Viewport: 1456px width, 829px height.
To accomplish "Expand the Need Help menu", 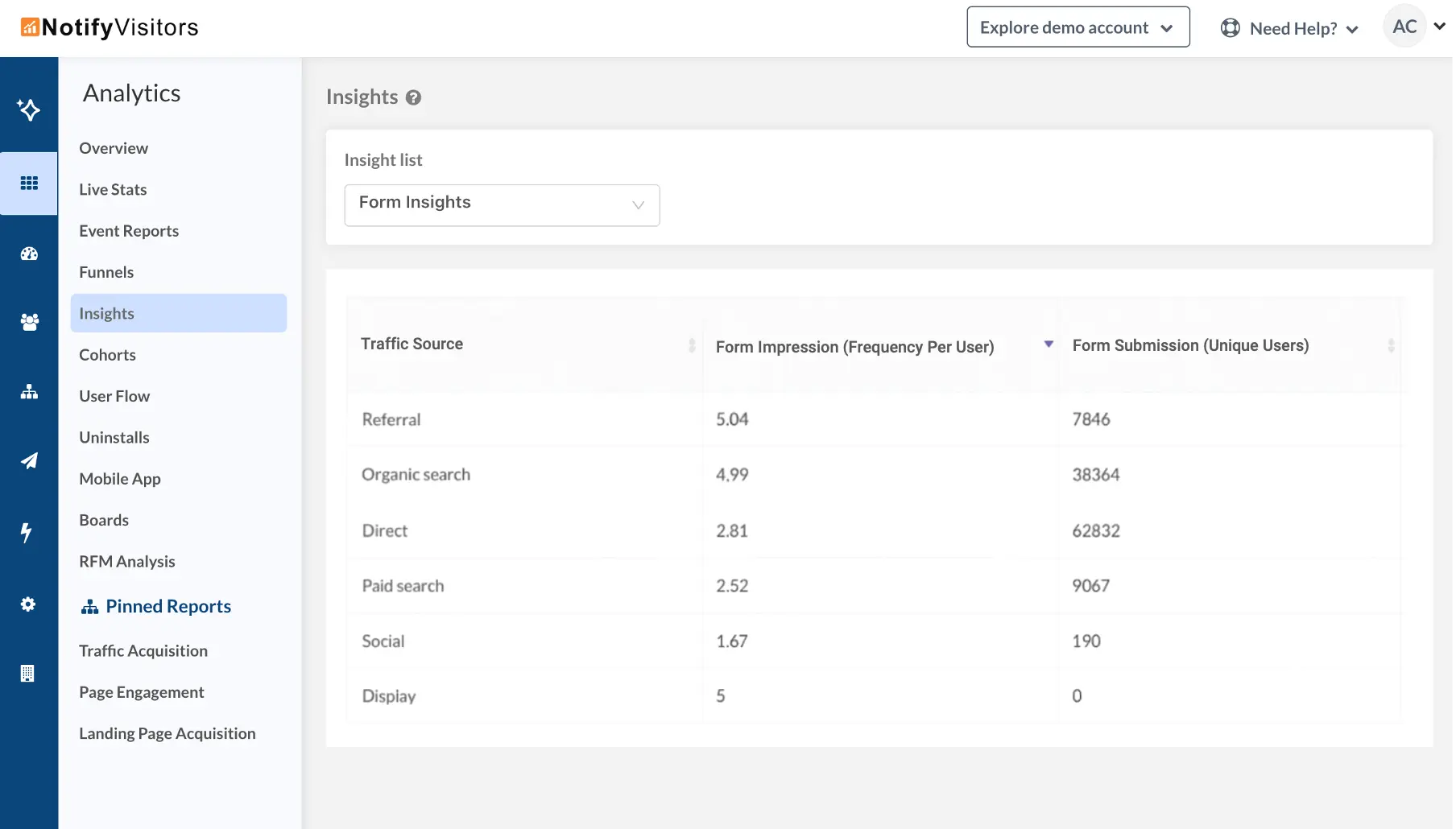I will click(1290, 29).
